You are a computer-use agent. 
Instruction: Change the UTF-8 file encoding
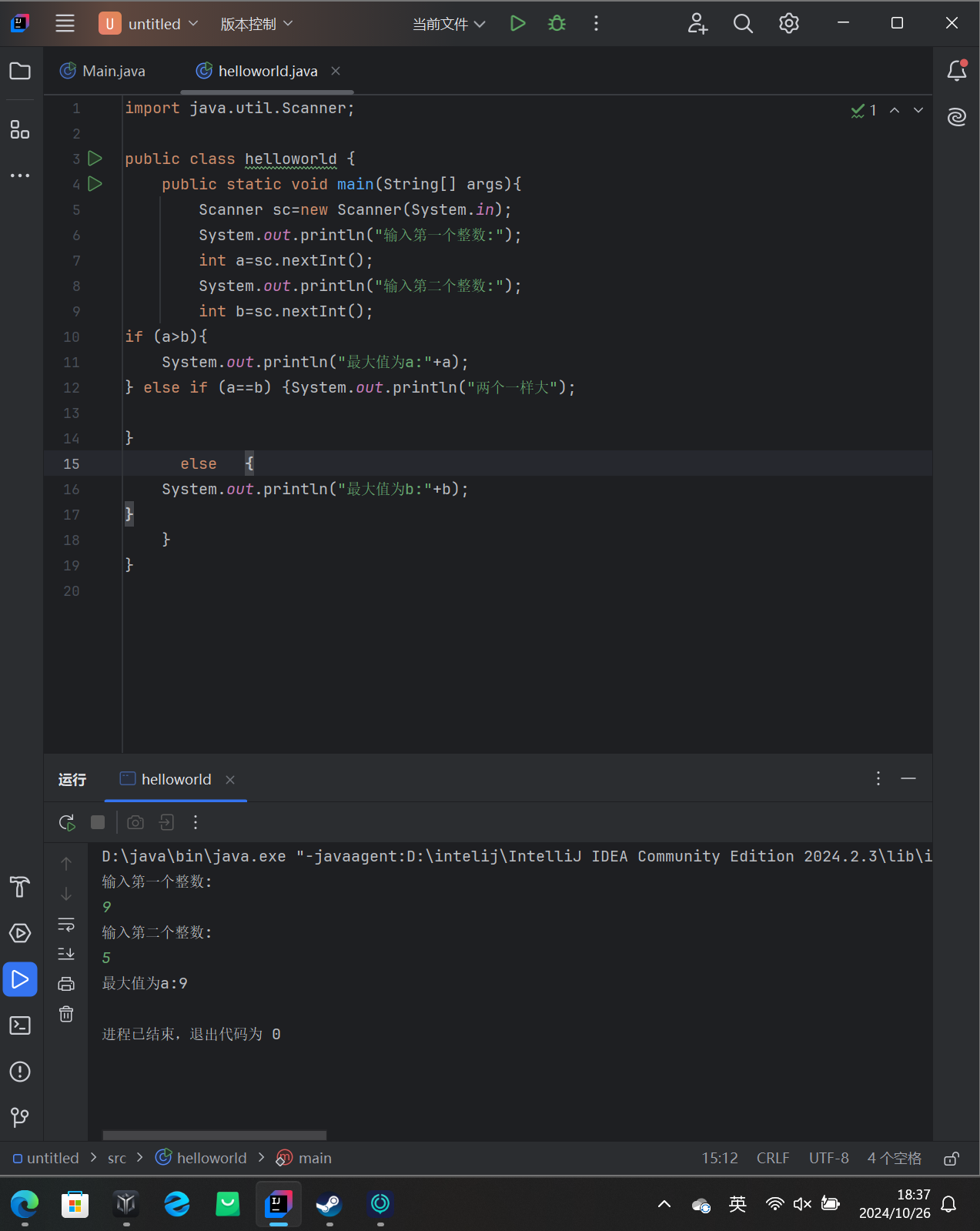click(x=829, y=1158)
